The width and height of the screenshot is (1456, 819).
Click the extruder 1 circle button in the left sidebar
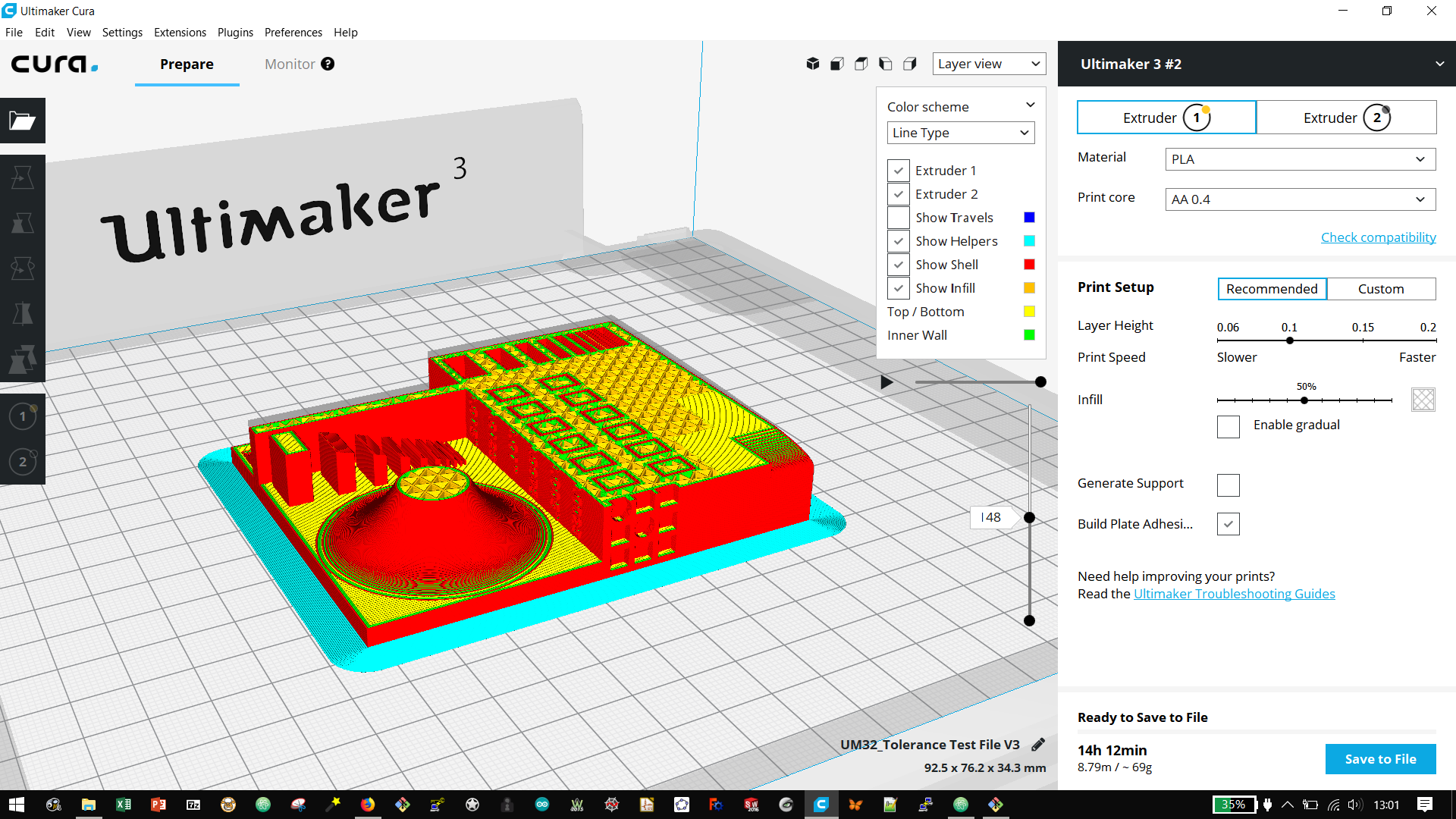tap(23, 416)
